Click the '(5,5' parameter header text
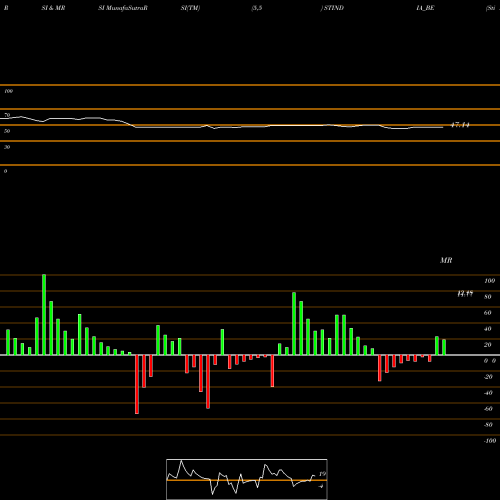This screenshot has width=500, height=500. click(x=257, y=8)
